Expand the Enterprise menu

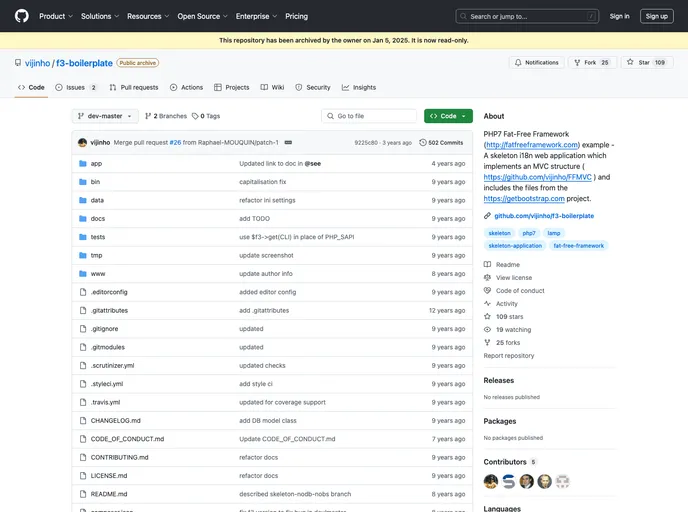tap(256, 16)
